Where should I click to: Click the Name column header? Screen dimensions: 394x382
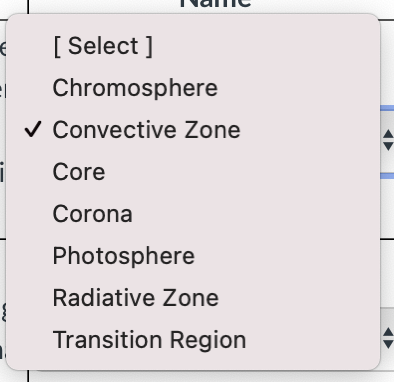pyautogui.click(x=215, y=3)
